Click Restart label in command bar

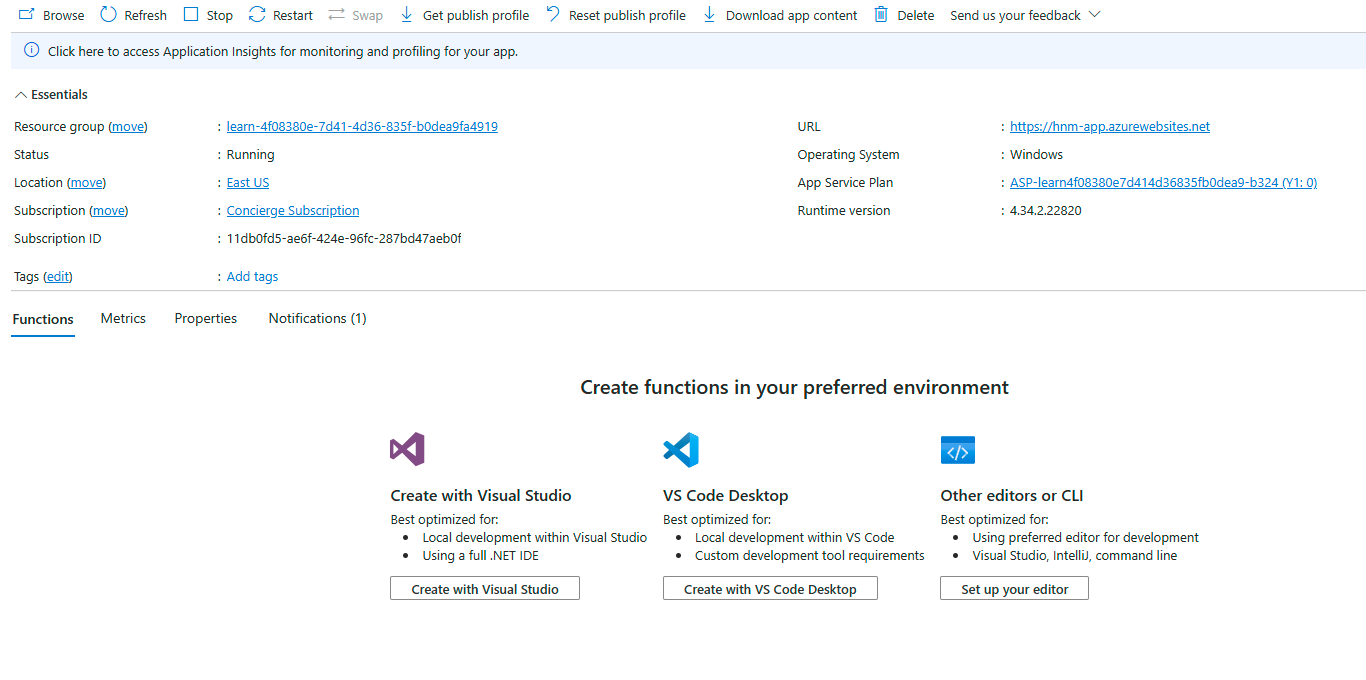click(x=293, y=15)
